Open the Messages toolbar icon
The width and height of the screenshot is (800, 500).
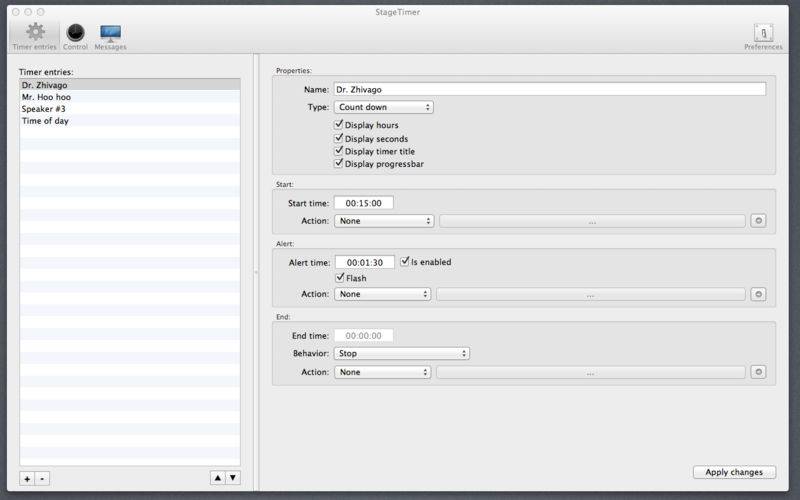pos(110,35)
